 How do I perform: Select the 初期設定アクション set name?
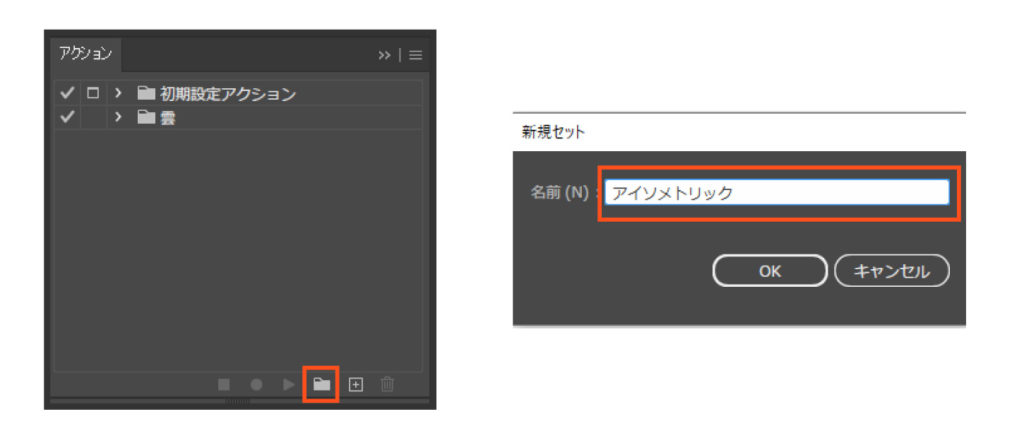tap(228, 94)
